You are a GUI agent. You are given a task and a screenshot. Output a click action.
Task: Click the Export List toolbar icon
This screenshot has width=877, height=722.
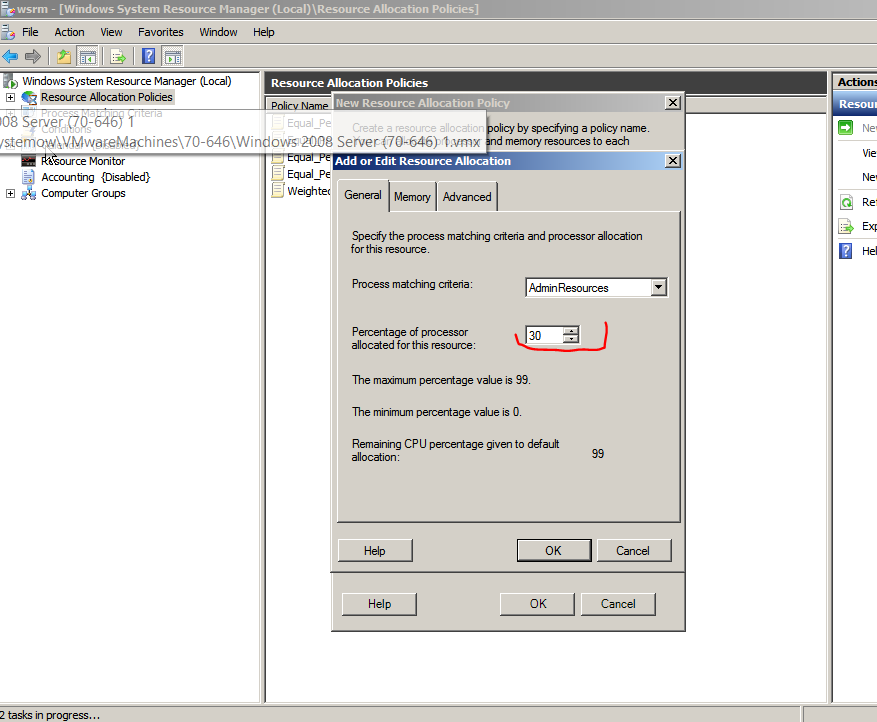(118, 56)
